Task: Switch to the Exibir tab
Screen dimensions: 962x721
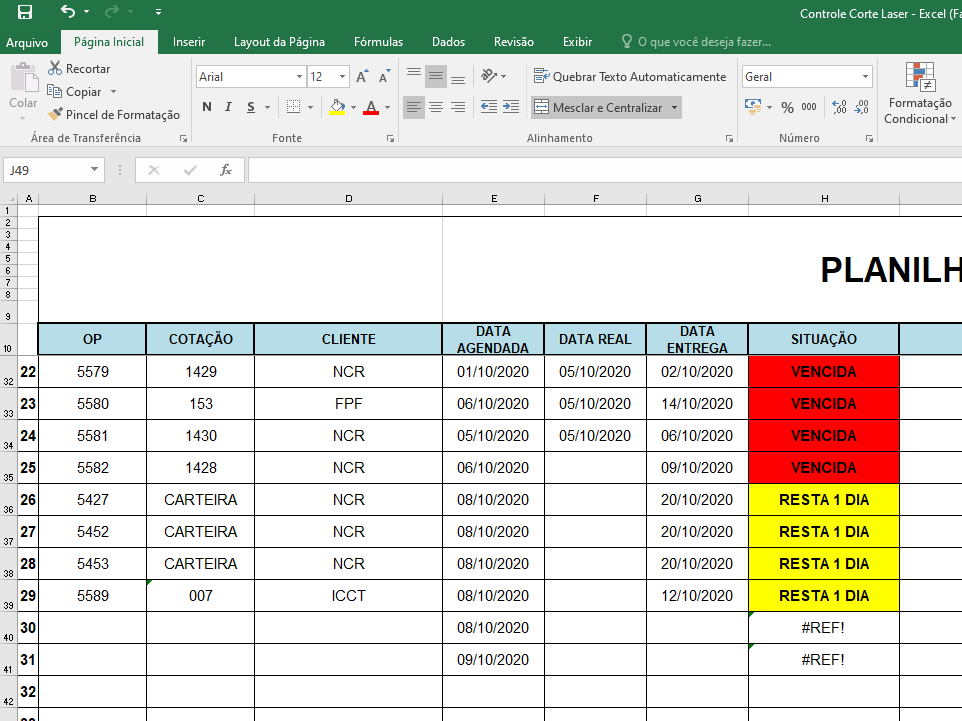Action: pyautogui.click(x=577, y=42)
